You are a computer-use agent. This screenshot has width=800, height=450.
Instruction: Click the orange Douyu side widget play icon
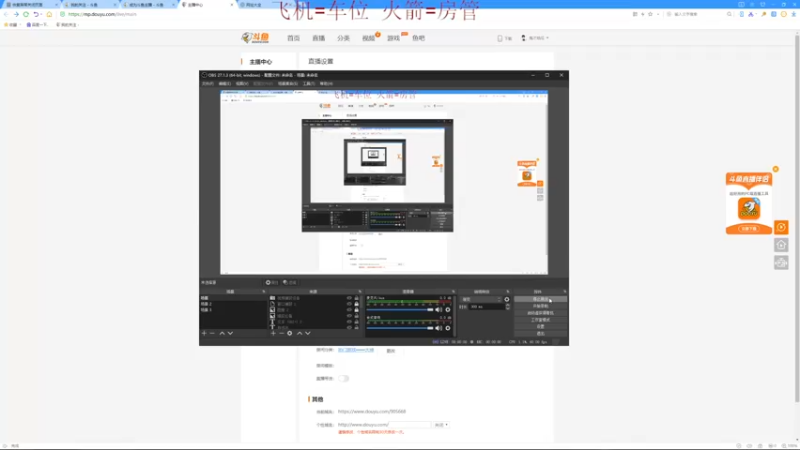781,227
